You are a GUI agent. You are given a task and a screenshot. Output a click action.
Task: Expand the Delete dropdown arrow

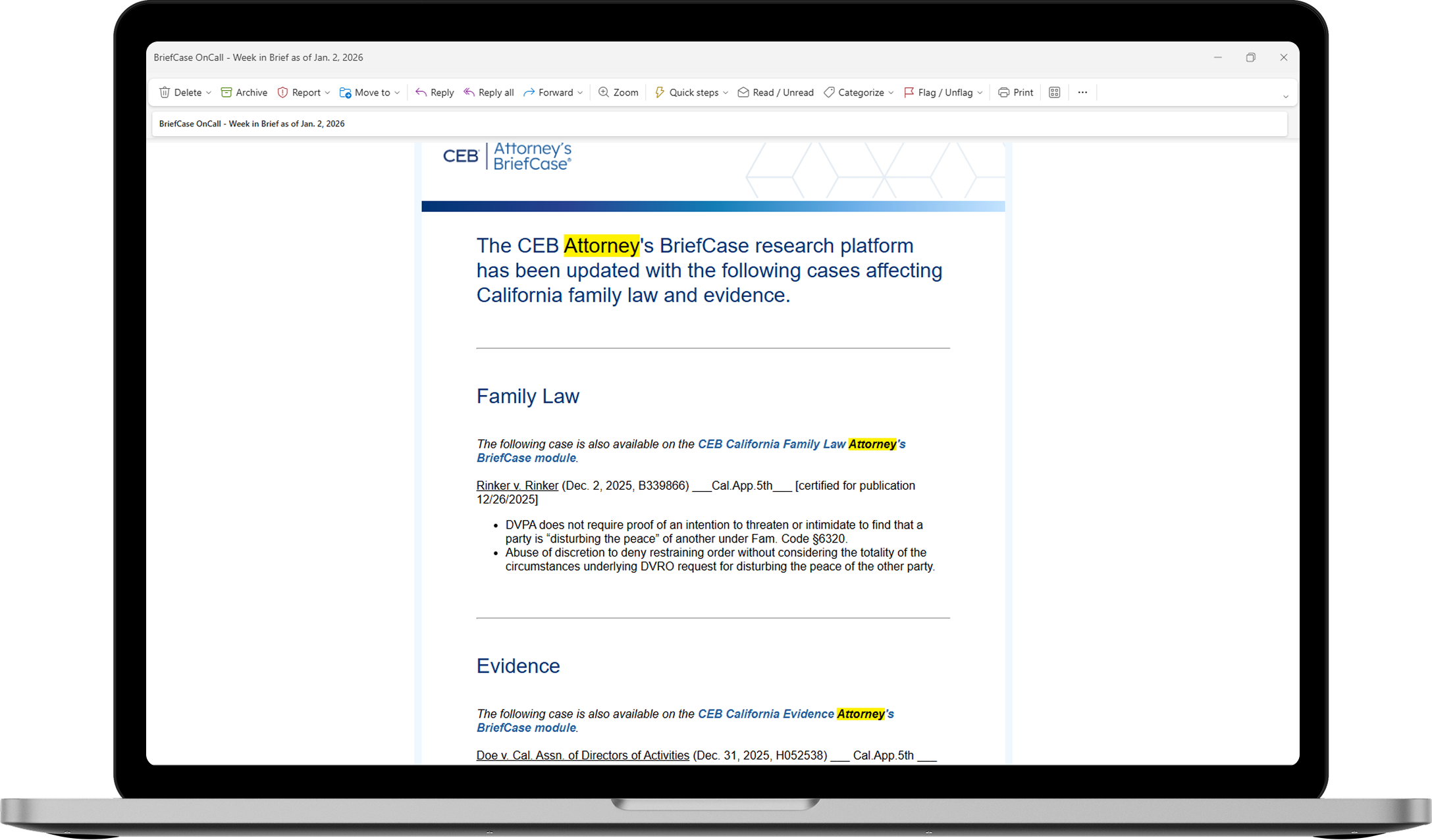coord(209,93)
